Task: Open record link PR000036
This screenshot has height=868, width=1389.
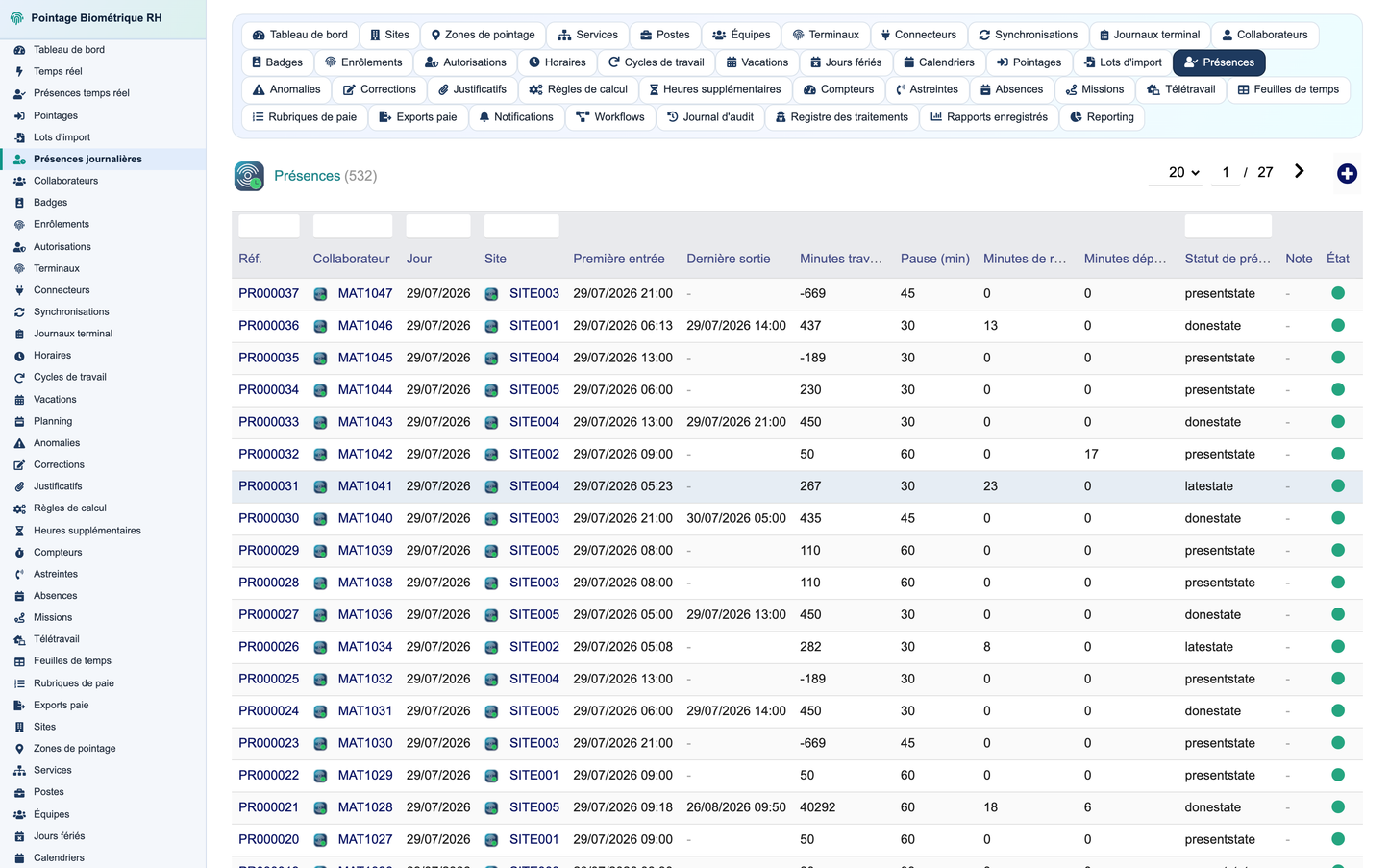Action: (268, 326)
